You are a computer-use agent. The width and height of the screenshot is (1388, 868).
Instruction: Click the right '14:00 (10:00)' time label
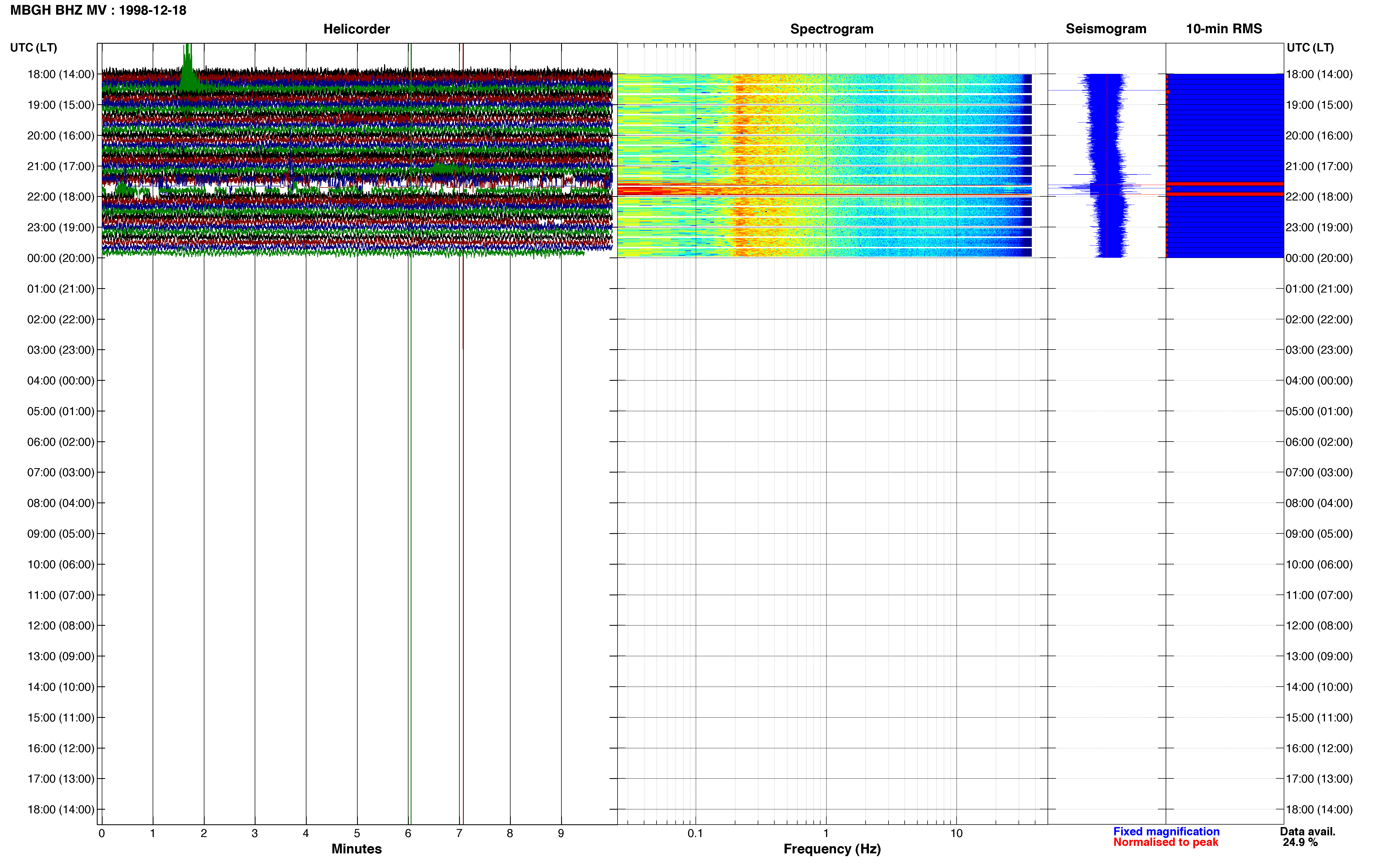tap(1319, 687)
